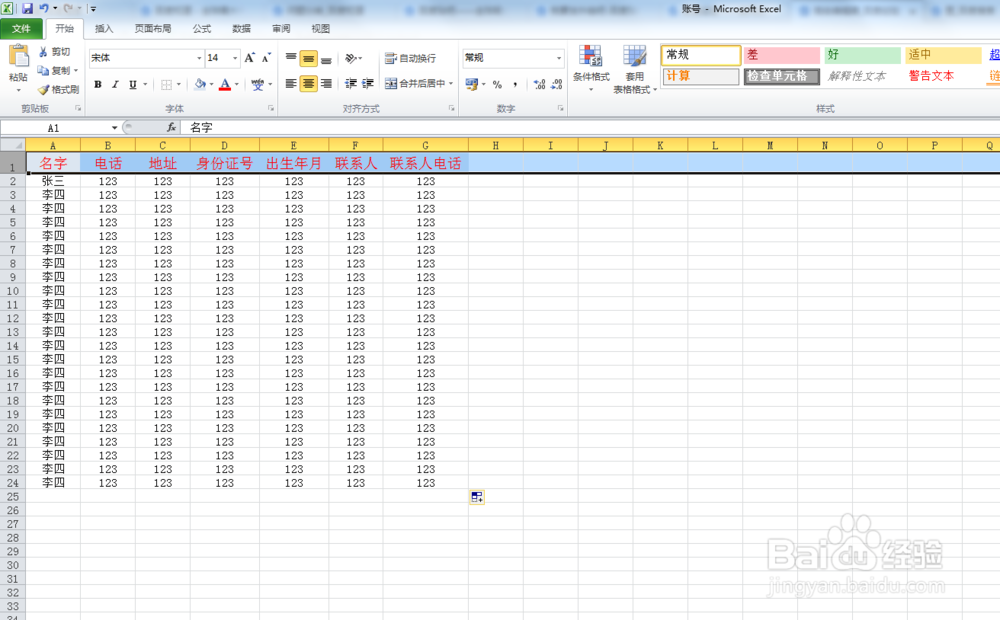Toggle middle vertical alignment
The image size is (1000, 620).
(308, 58)
